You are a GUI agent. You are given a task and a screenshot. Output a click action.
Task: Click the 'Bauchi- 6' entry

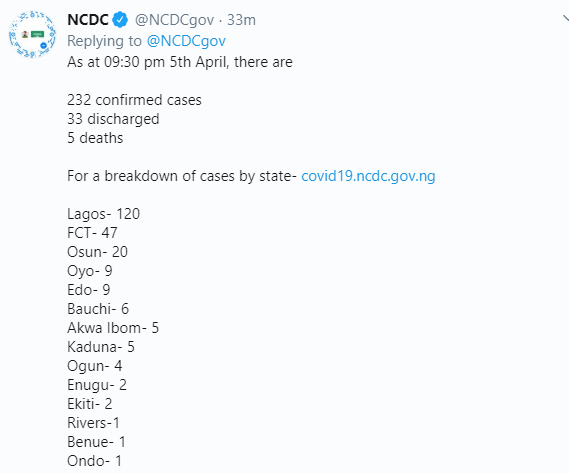click(98, 309)
